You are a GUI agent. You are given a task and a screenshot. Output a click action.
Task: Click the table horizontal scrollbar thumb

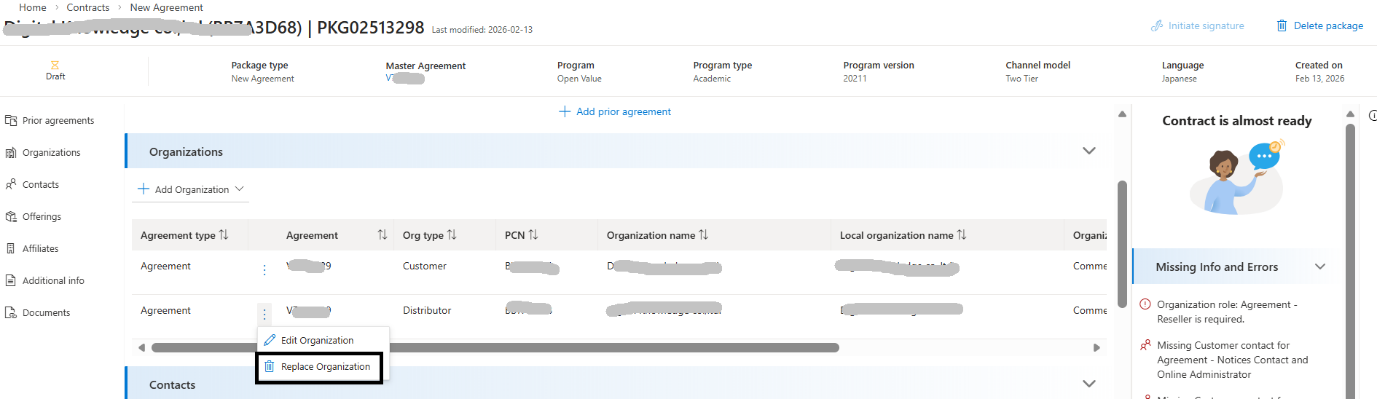pos(495,348)
